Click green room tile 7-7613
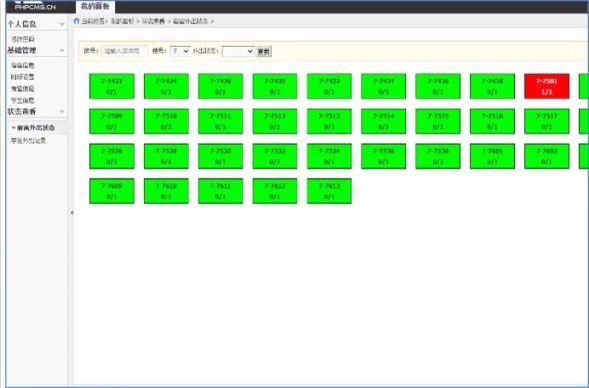 tap(329, 191)
